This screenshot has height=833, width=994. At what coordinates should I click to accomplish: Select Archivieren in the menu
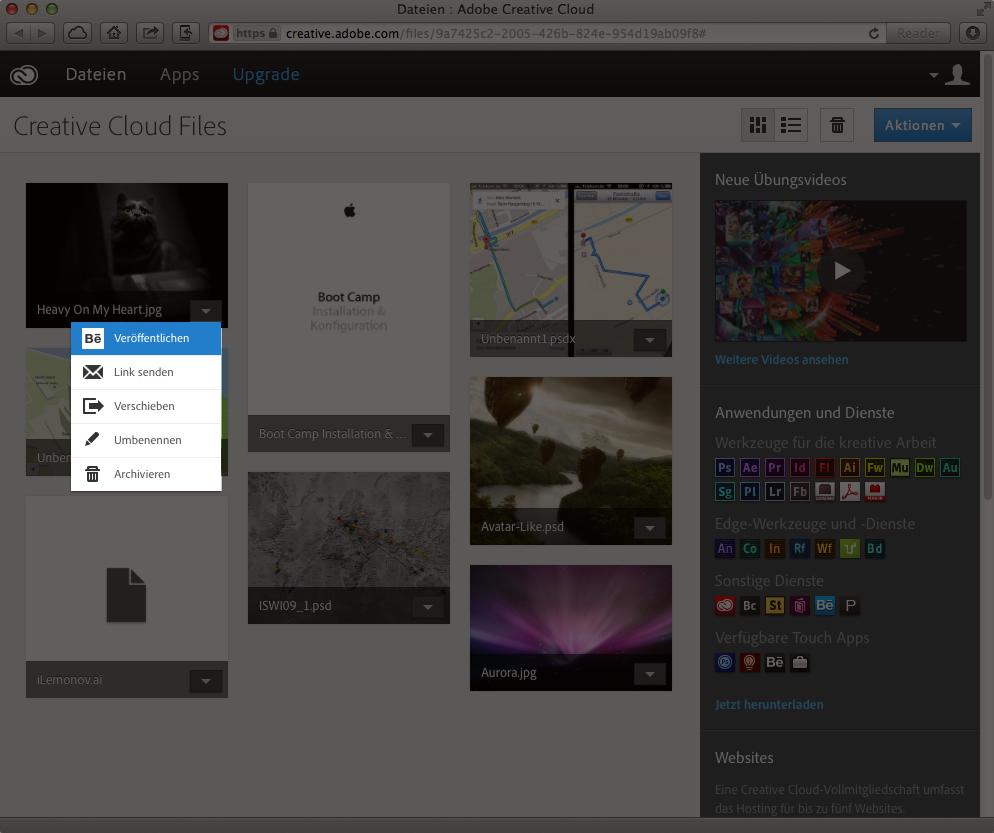[x=146, y=474]
